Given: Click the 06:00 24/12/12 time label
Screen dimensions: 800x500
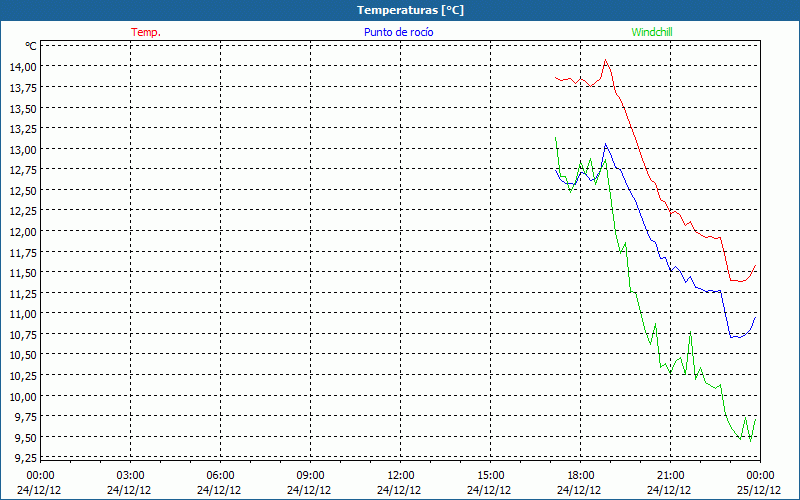Looking at the screenshot, I should tap(219, 483).
